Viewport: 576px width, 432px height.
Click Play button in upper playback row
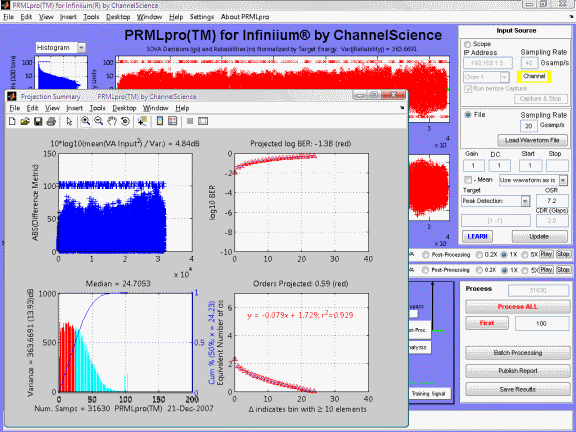coord(546,254)
